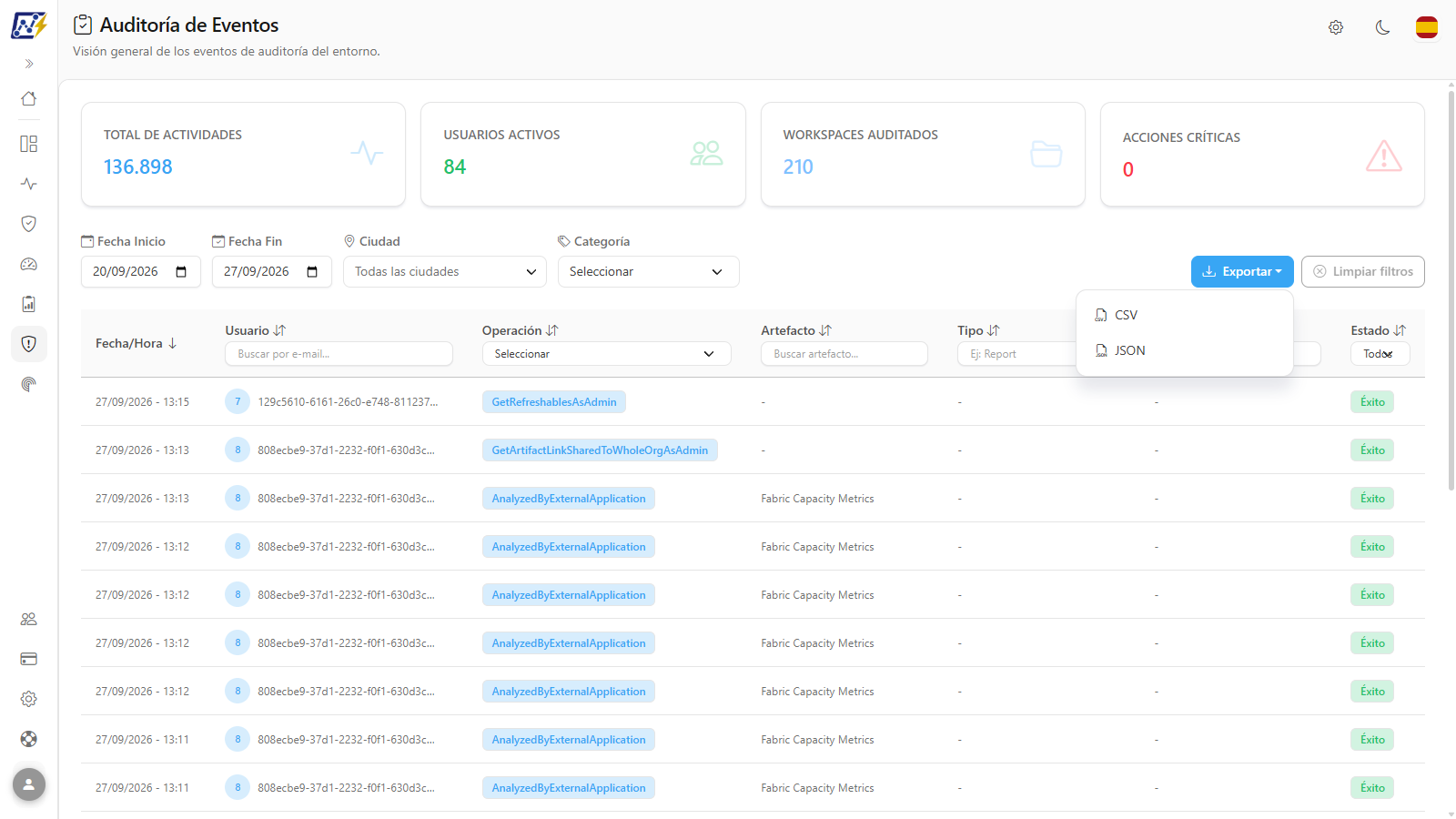1456x819 pixels.
Task: Click the 'Buscar artefacto' search field
Action: coord(844,354)
